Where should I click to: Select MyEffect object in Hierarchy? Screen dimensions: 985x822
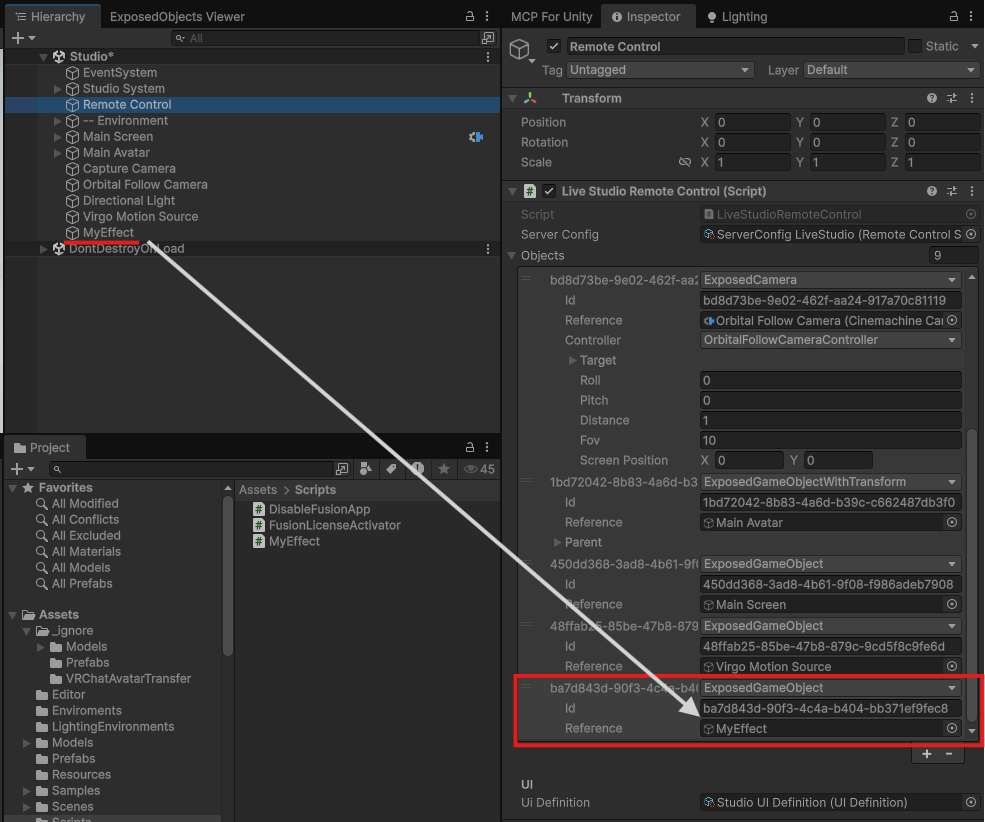coord(108,233)
